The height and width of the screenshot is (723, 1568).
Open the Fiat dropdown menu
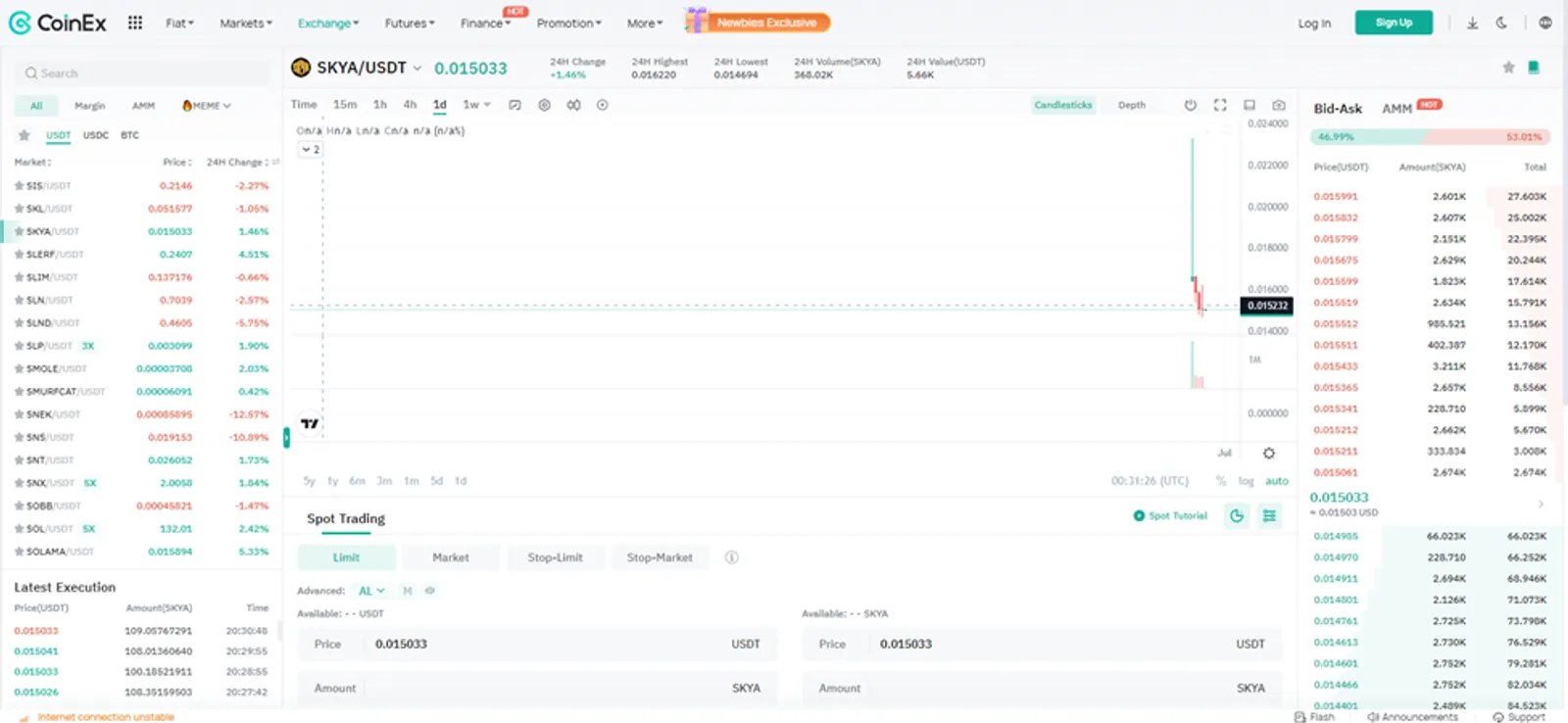pos(179,23)
